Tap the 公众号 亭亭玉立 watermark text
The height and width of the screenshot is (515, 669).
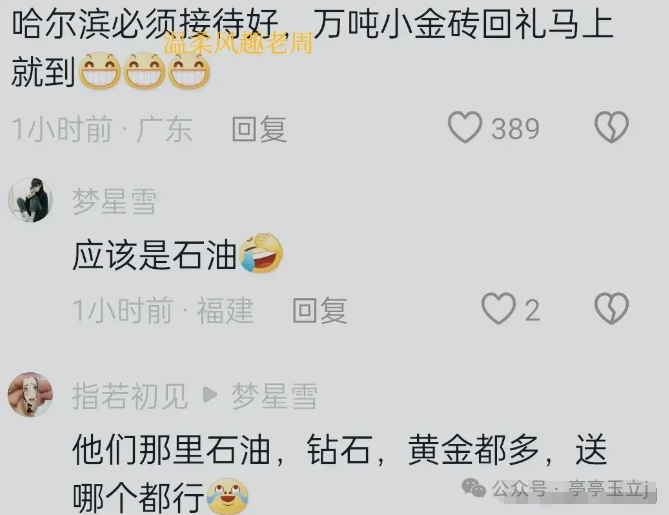click(570, 489)
